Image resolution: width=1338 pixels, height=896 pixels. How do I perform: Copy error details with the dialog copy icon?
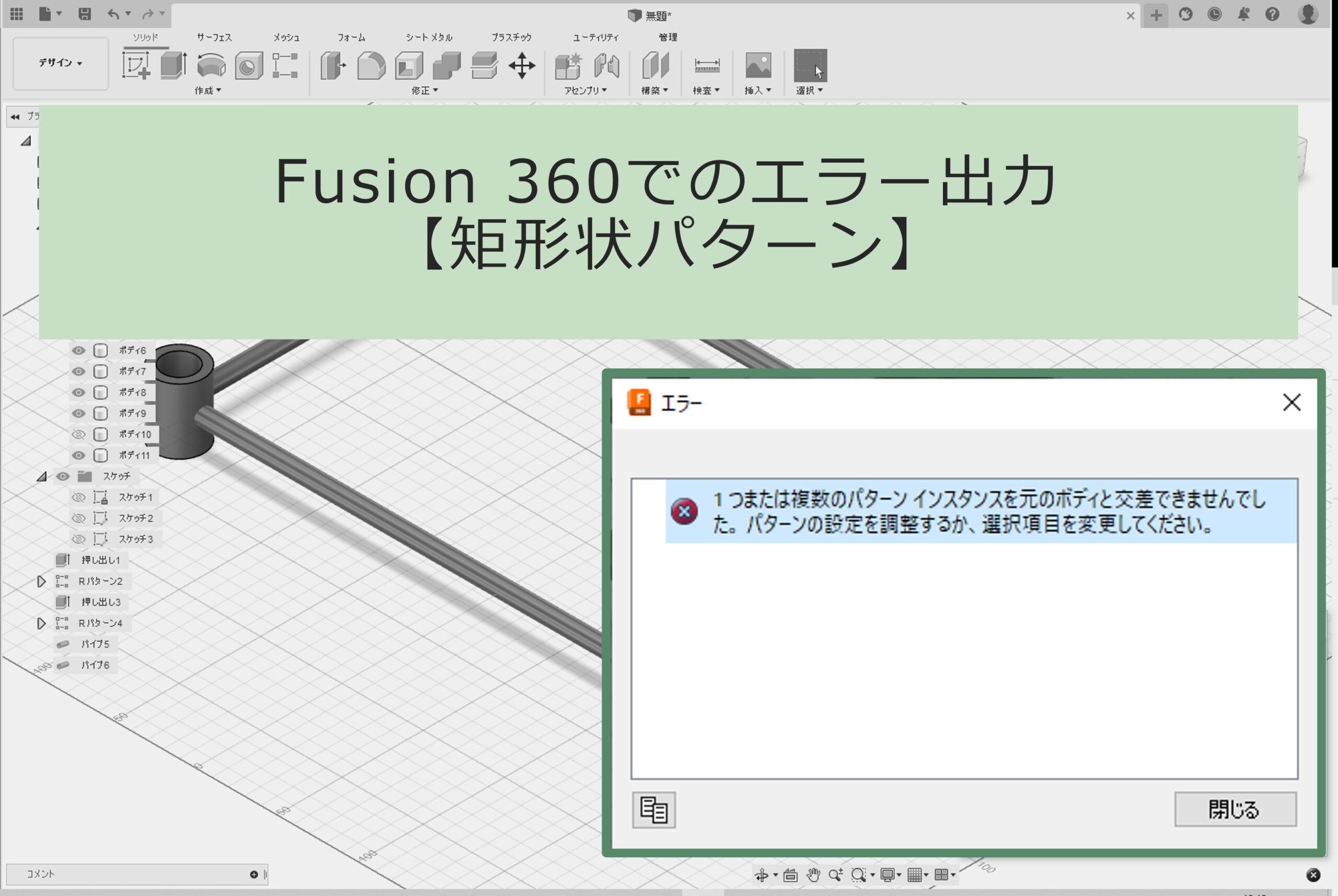pos(654,810)
